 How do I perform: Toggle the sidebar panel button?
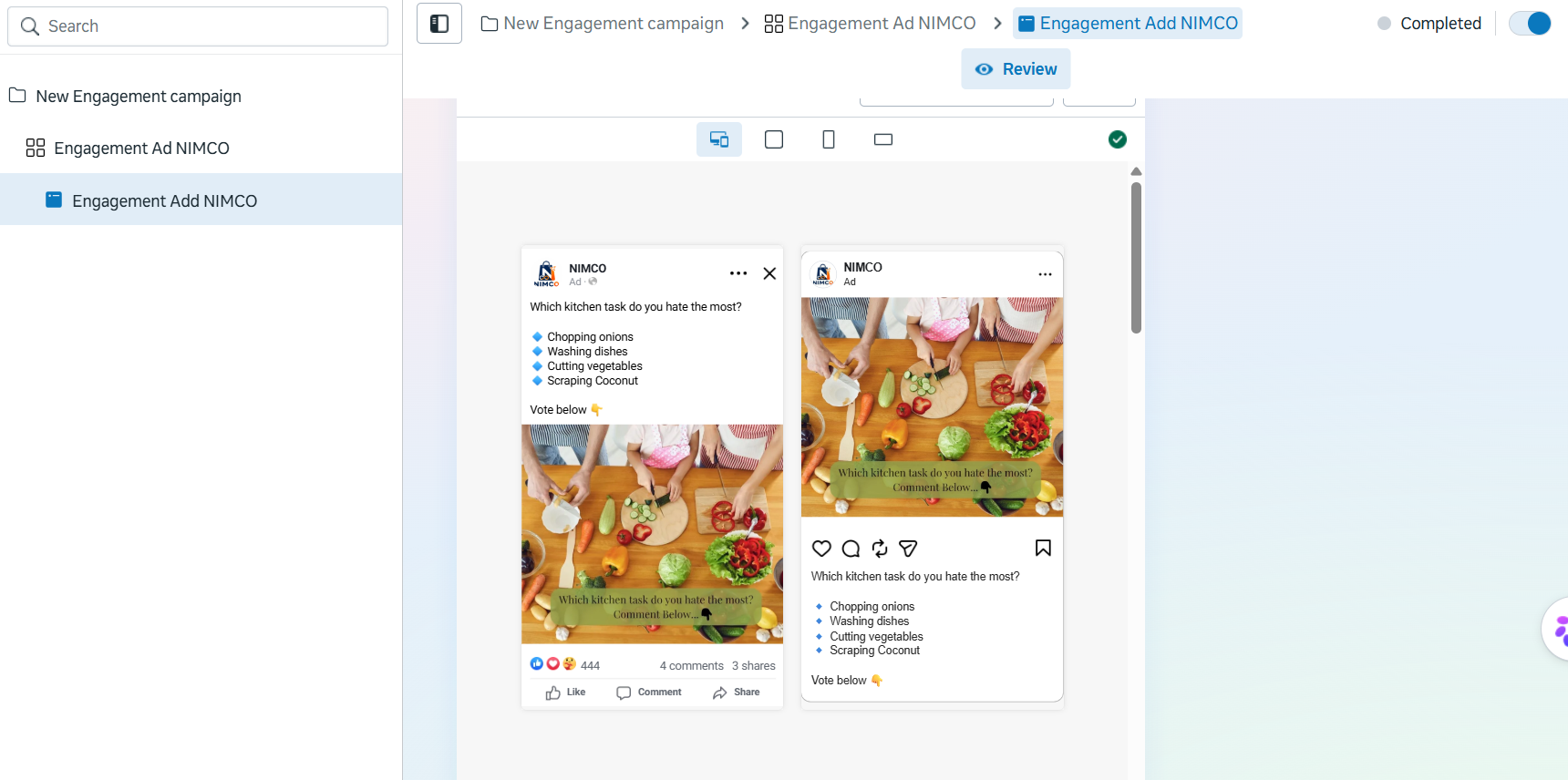tap(439, 24)
